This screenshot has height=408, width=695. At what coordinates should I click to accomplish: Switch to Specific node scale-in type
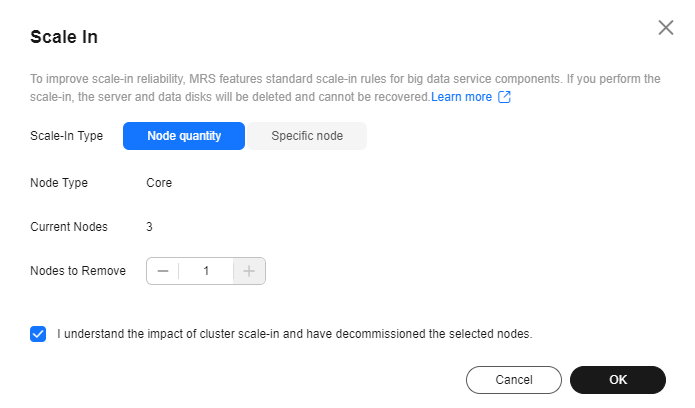pos(307,136)
